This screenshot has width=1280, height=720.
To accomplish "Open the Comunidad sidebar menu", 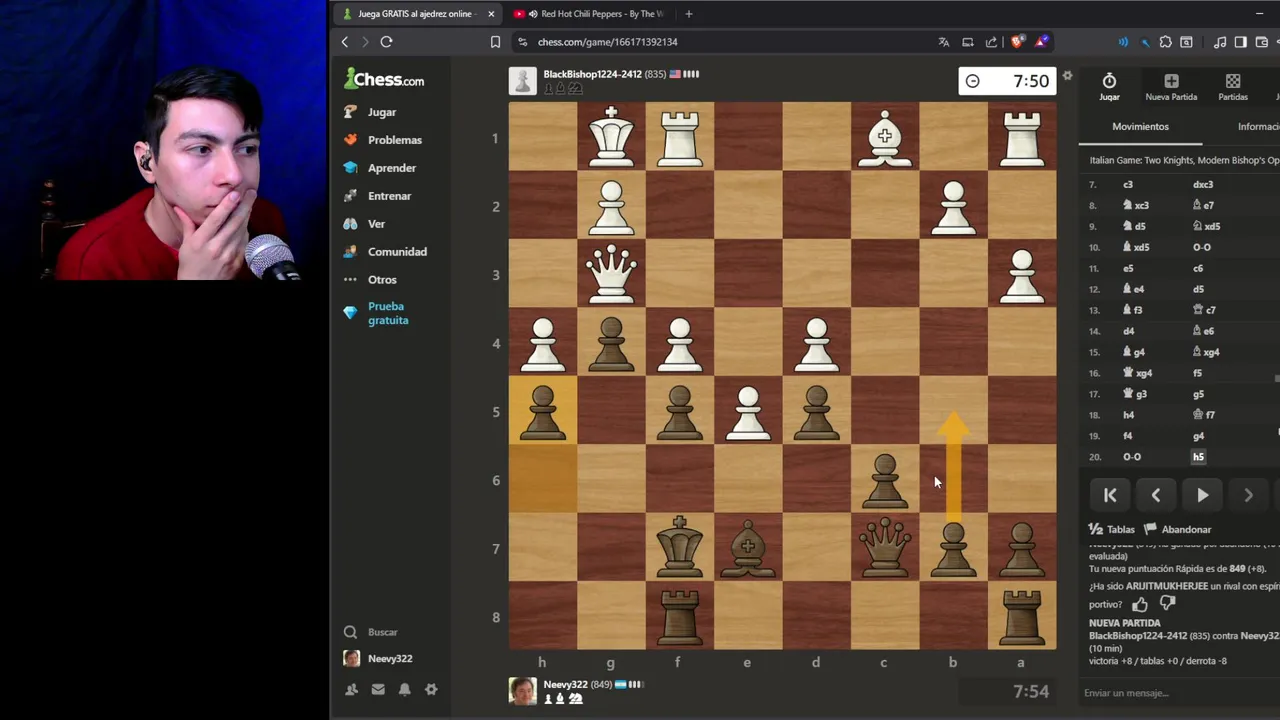I will pos(385,252).
